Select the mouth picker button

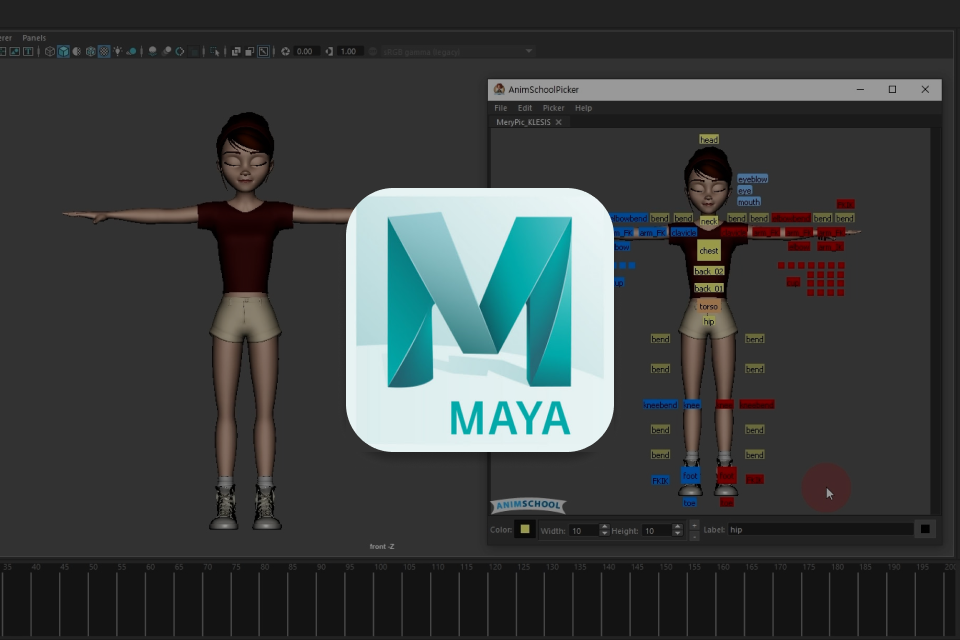point(749,201)
